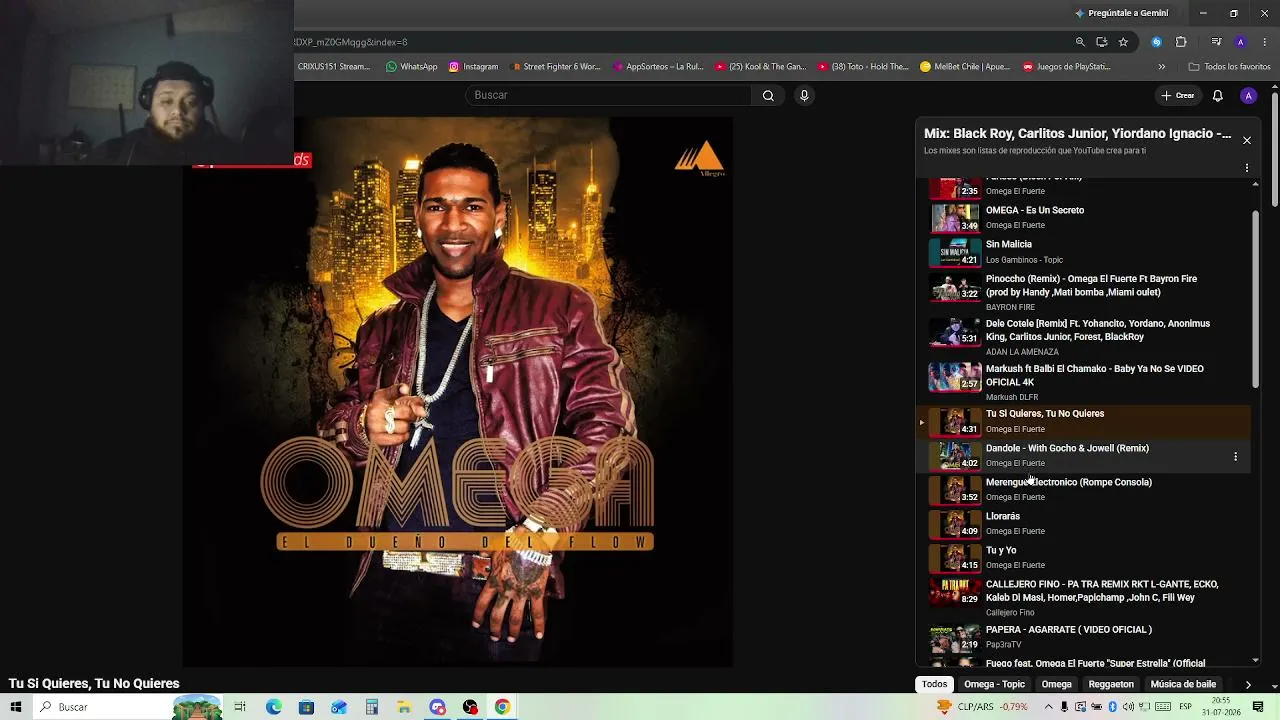Click the Bluetooth tray icon
The height and width of the screenshot is (720, 1280).
tap(1112, 707)
